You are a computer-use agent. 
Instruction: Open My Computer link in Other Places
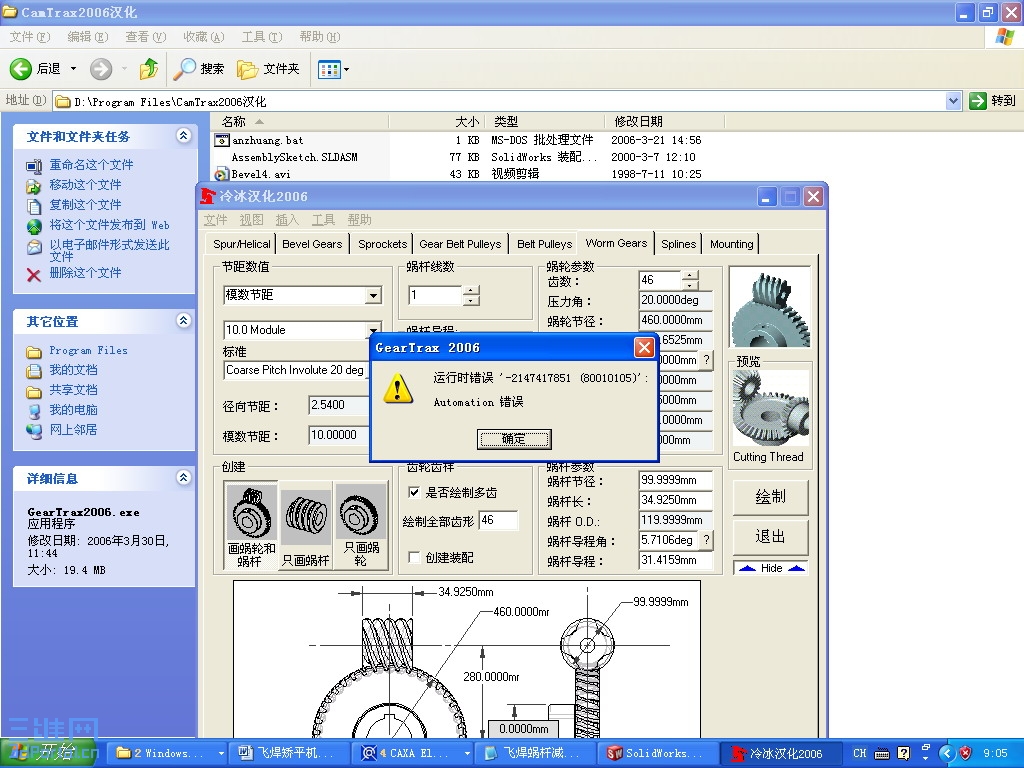[x=73, y=410]
